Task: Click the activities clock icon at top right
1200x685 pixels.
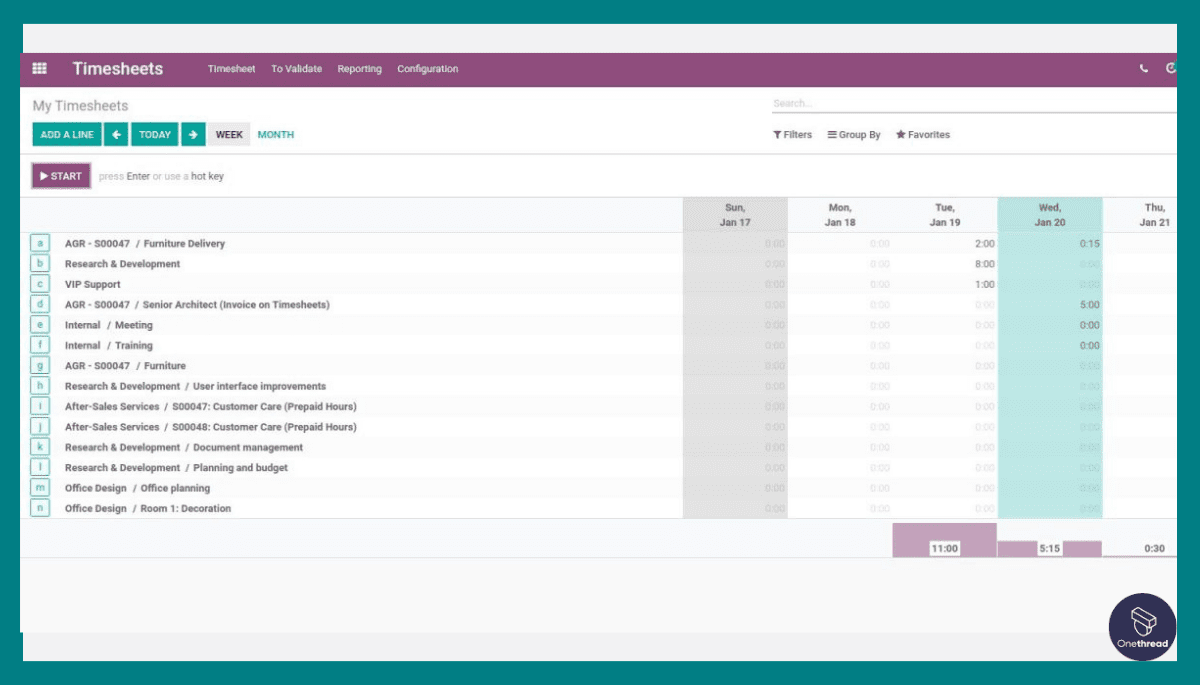Action: pos(1171,68)
